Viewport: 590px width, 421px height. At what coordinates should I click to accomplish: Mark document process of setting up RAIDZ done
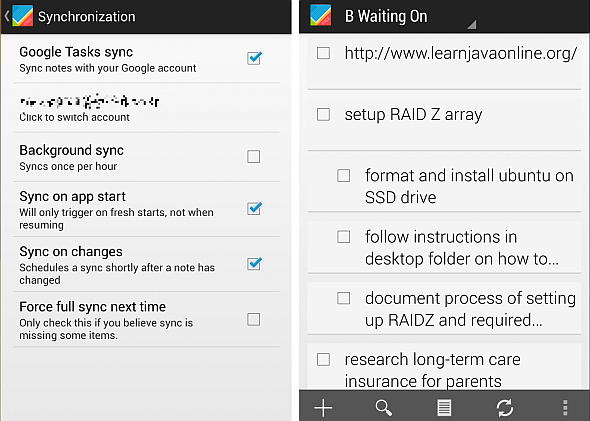[x=343, y=298]
